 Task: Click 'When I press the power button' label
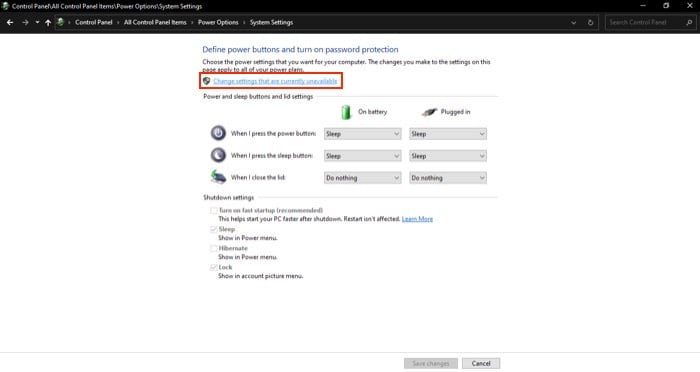273,134
